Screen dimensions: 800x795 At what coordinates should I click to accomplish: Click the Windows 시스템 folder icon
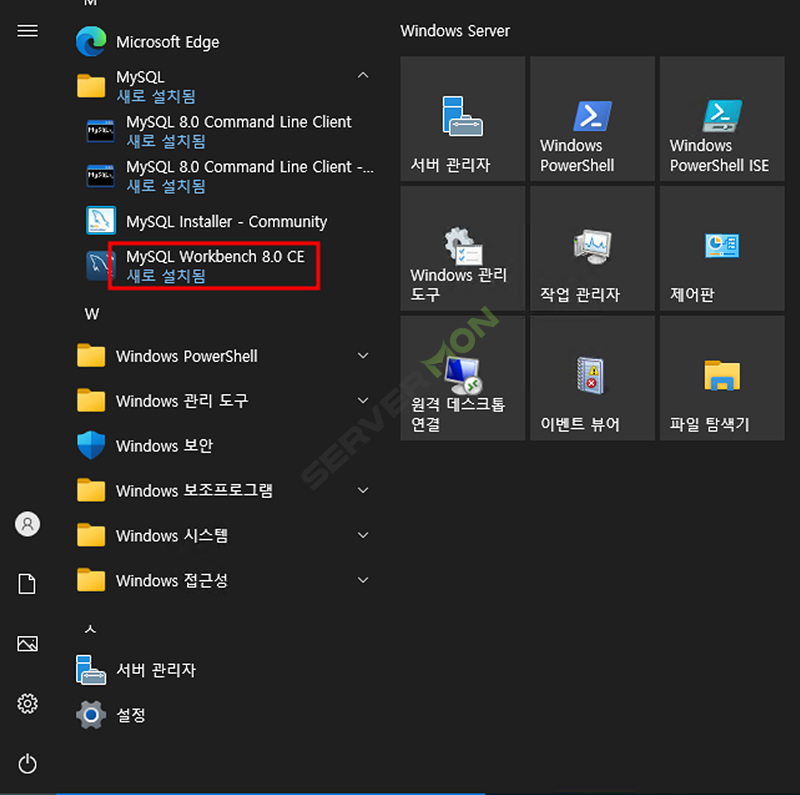point(91,535)
